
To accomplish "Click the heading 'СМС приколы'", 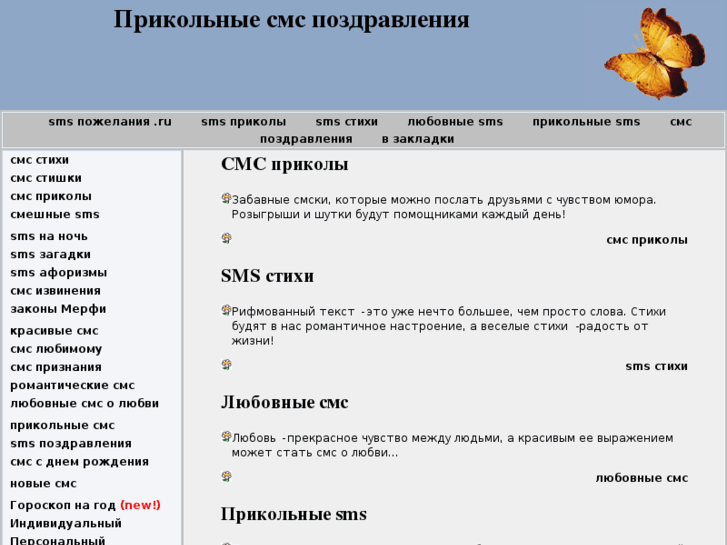I will (284, 164).
